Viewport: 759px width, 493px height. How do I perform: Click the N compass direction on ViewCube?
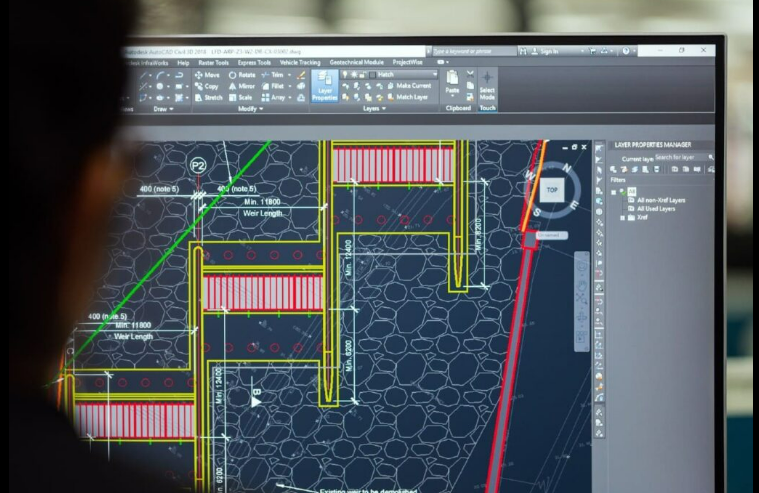tap(567, 169)
